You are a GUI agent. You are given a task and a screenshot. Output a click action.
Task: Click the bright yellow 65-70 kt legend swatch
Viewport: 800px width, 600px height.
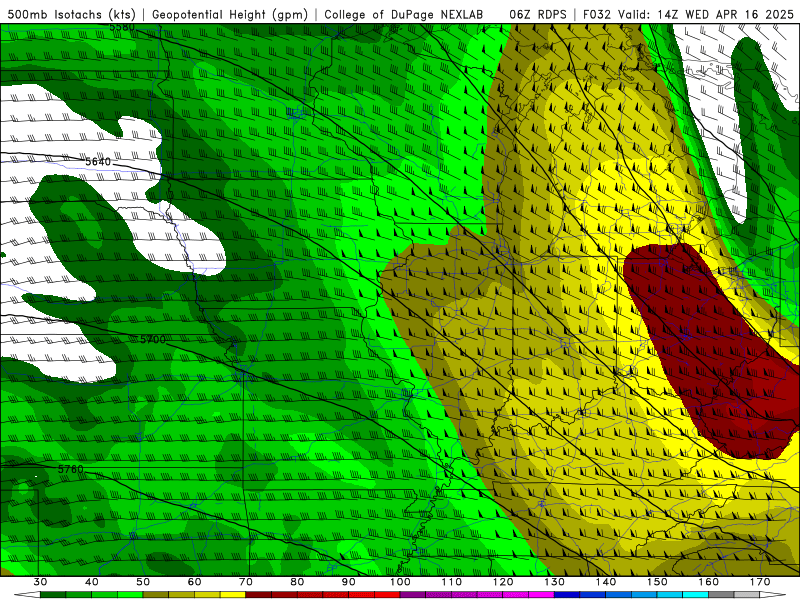[233, 595]
